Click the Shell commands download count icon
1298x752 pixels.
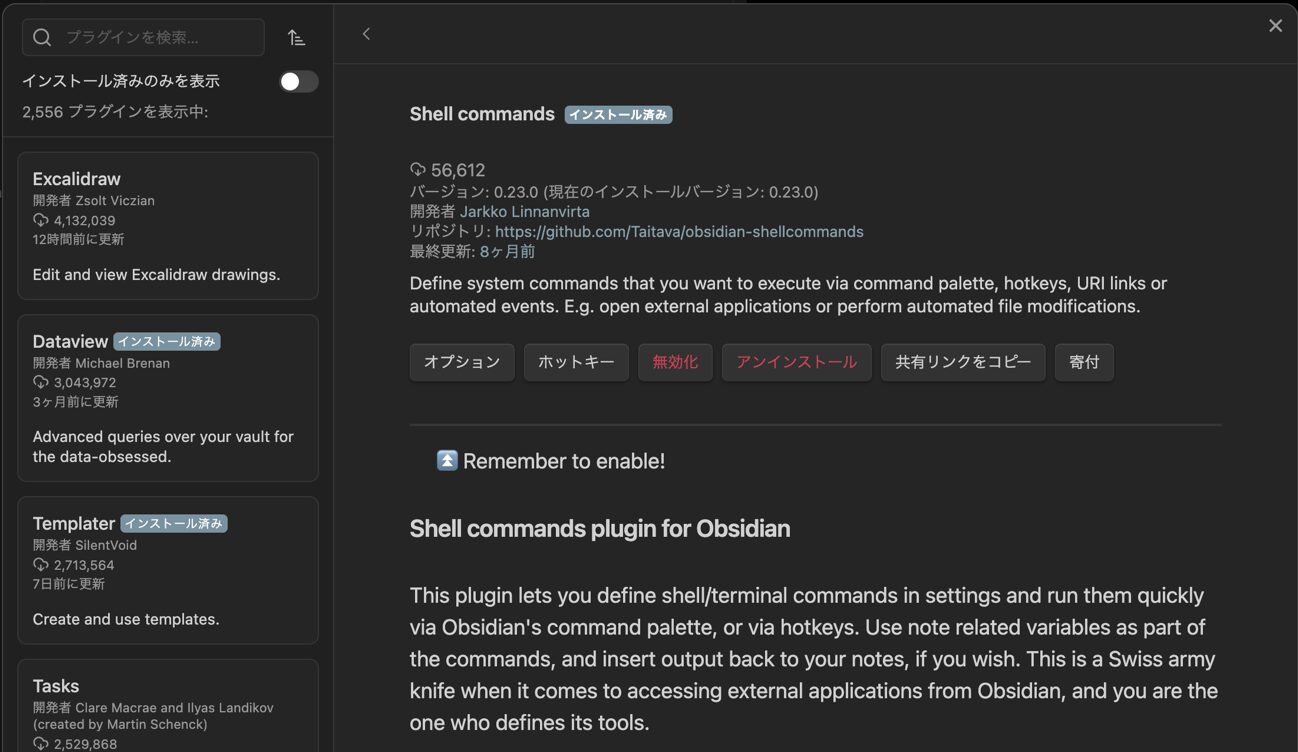point(418,170)
